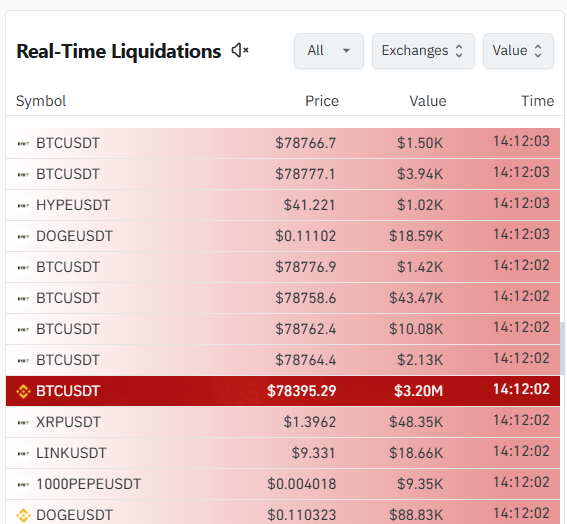Image resolution: width=567 pixels, height=524 pixels.
Task: Toggle the muted speaker sound icon
Action: [x=240, y=50]
